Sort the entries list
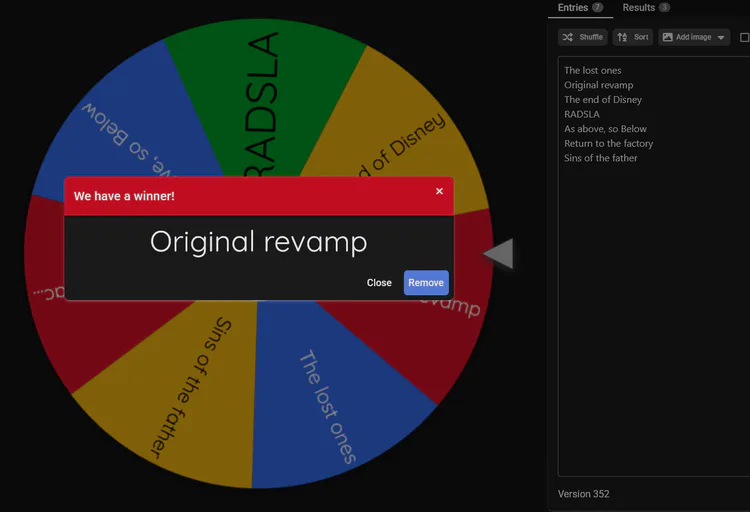The height and width of the screenshot is (512, 750). [633, 37]
